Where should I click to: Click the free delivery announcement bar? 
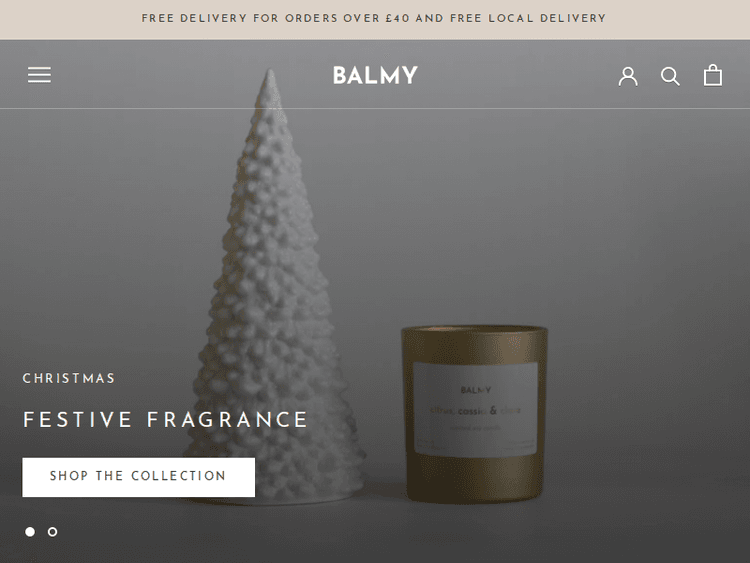pos(375,19)
